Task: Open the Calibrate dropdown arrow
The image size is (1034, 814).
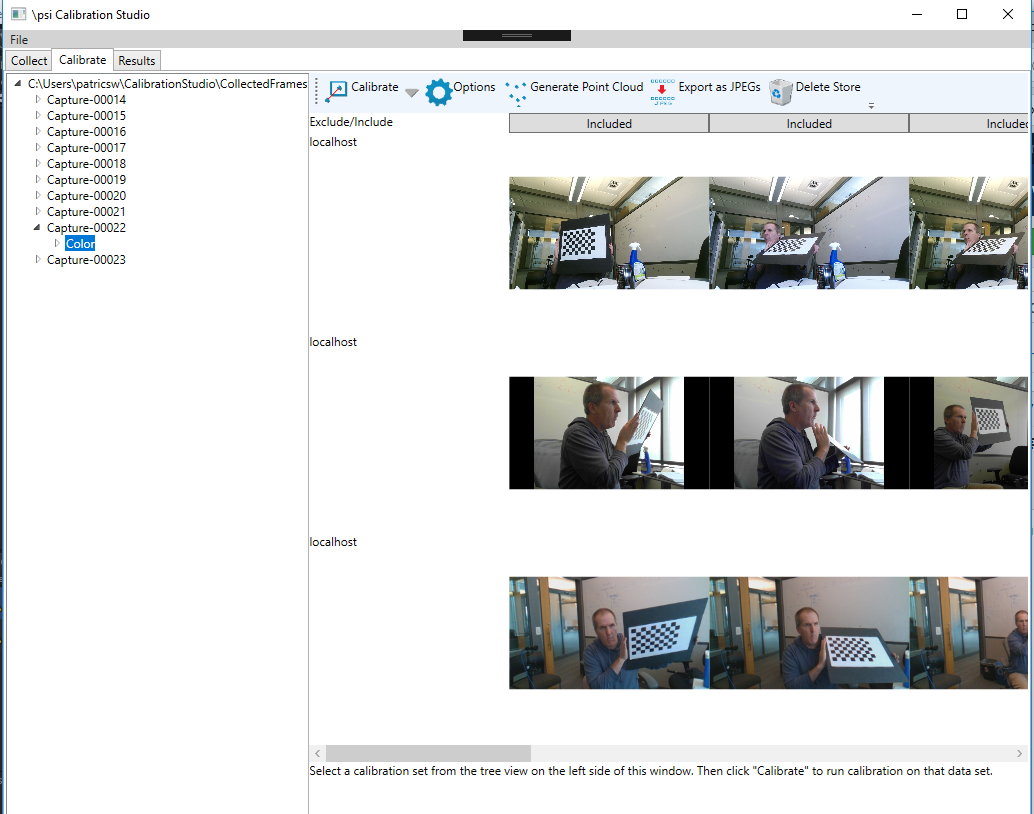Action: click(x=411, y=92)
